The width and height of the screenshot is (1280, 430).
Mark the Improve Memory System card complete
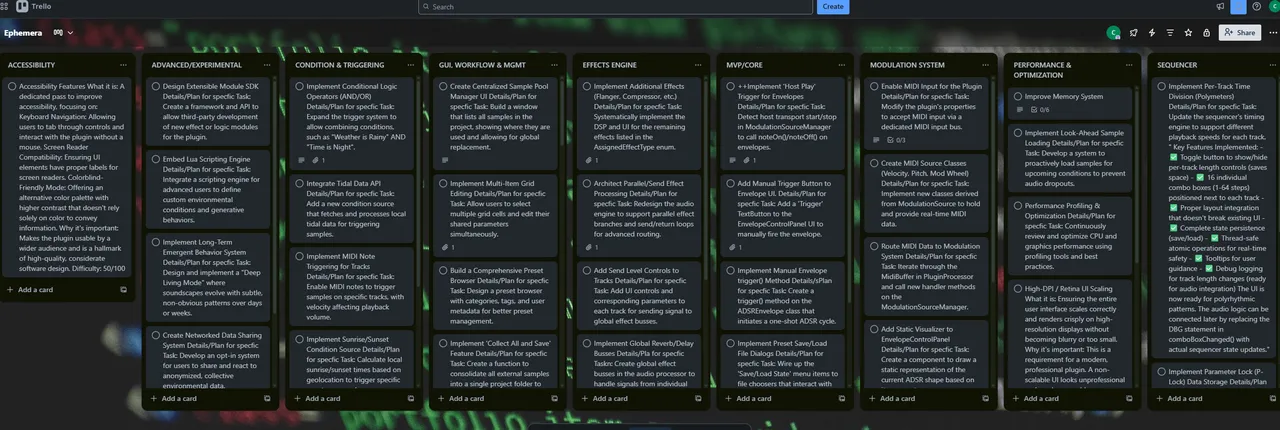(1017, 97)
